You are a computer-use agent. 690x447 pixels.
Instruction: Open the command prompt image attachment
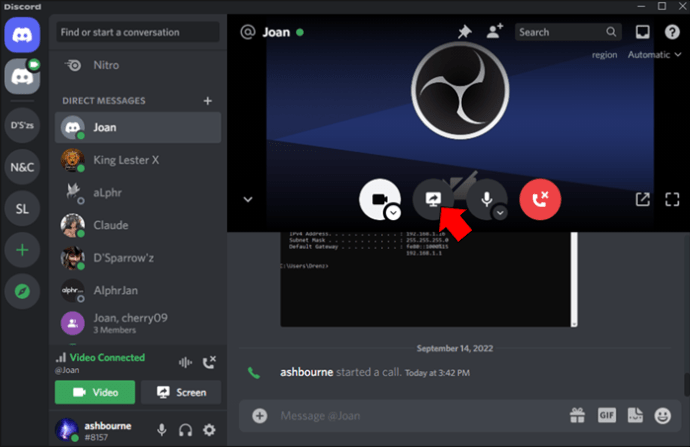tap(429, 279)
